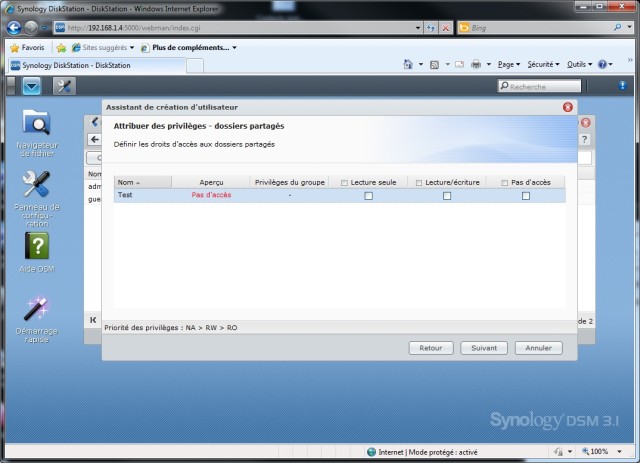Viewport: 640px width, 463px height.
Task: Open the DSM main menu dropdown button
Action: 31,86
